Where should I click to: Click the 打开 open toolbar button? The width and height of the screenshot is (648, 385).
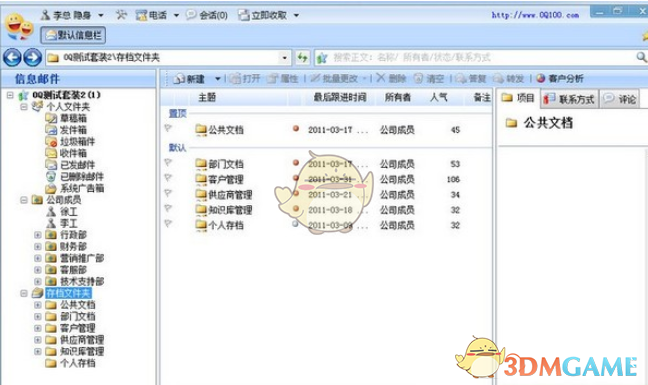coord(245,78)
